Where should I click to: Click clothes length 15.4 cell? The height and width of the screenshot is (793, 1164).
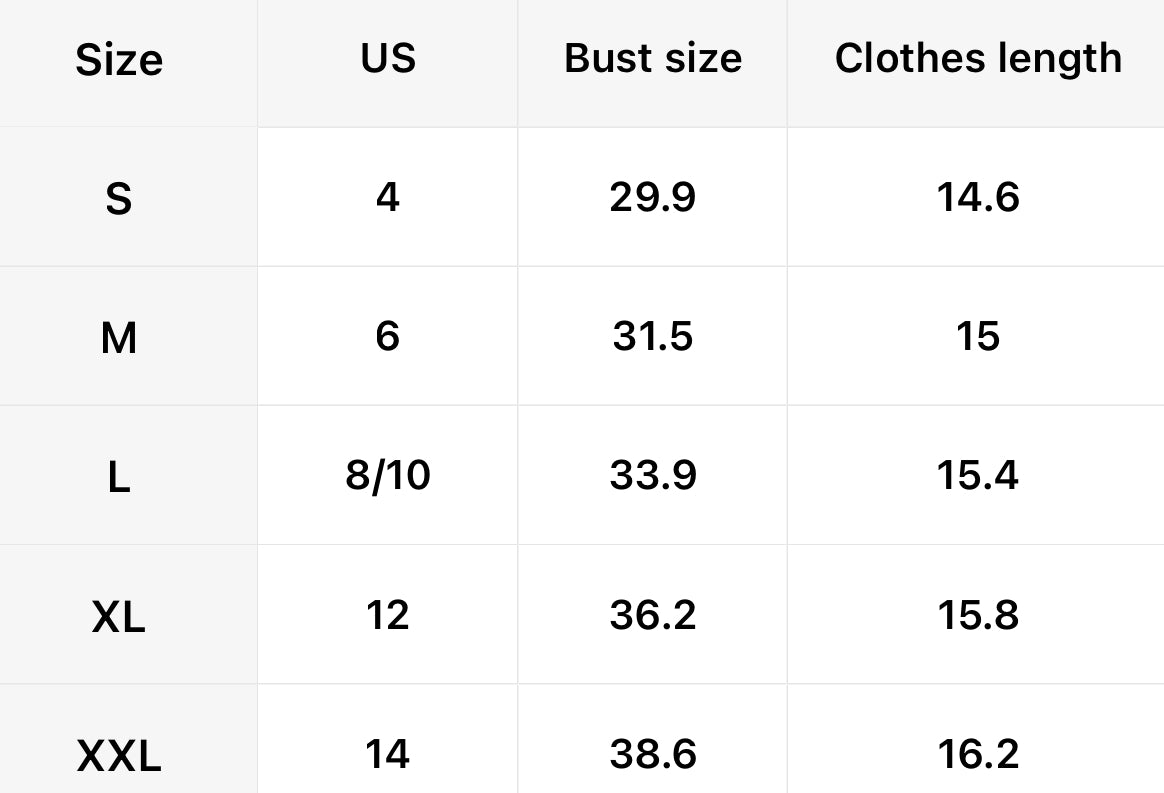tap(978, 476)
